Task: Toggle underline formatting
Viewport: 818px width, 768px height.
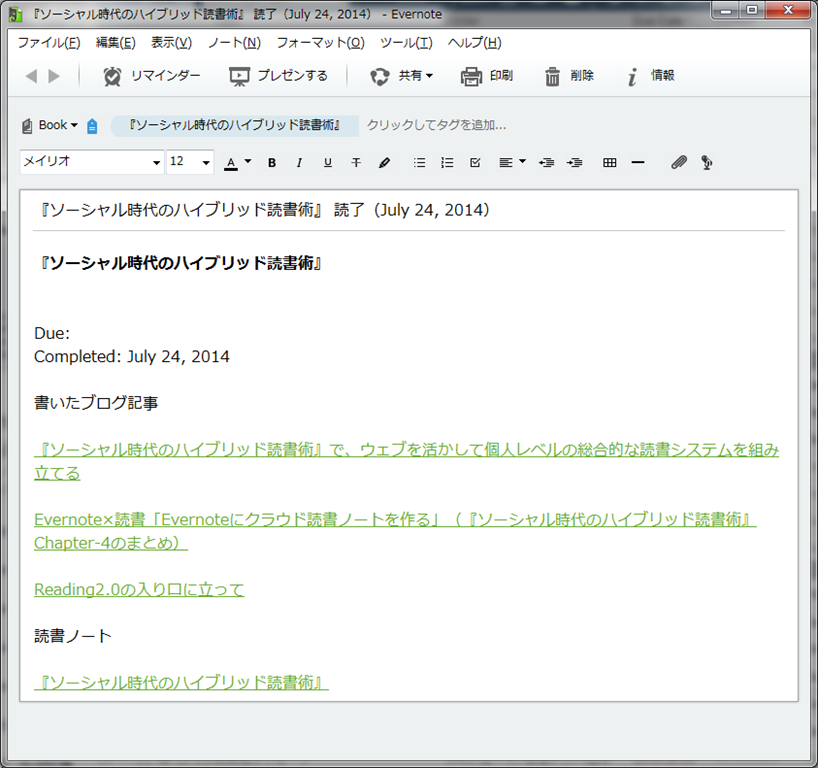Action: pyautogui.click(x=328, y=163)
